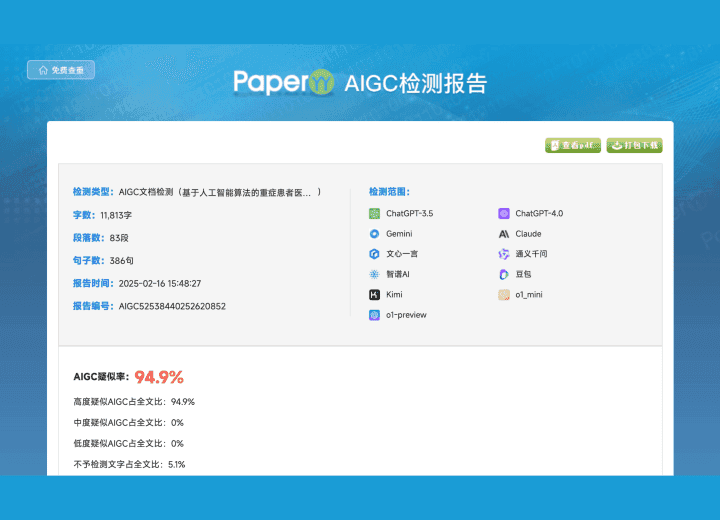
Task: Click the PaperYY logo
Action: tap(284, 82)
